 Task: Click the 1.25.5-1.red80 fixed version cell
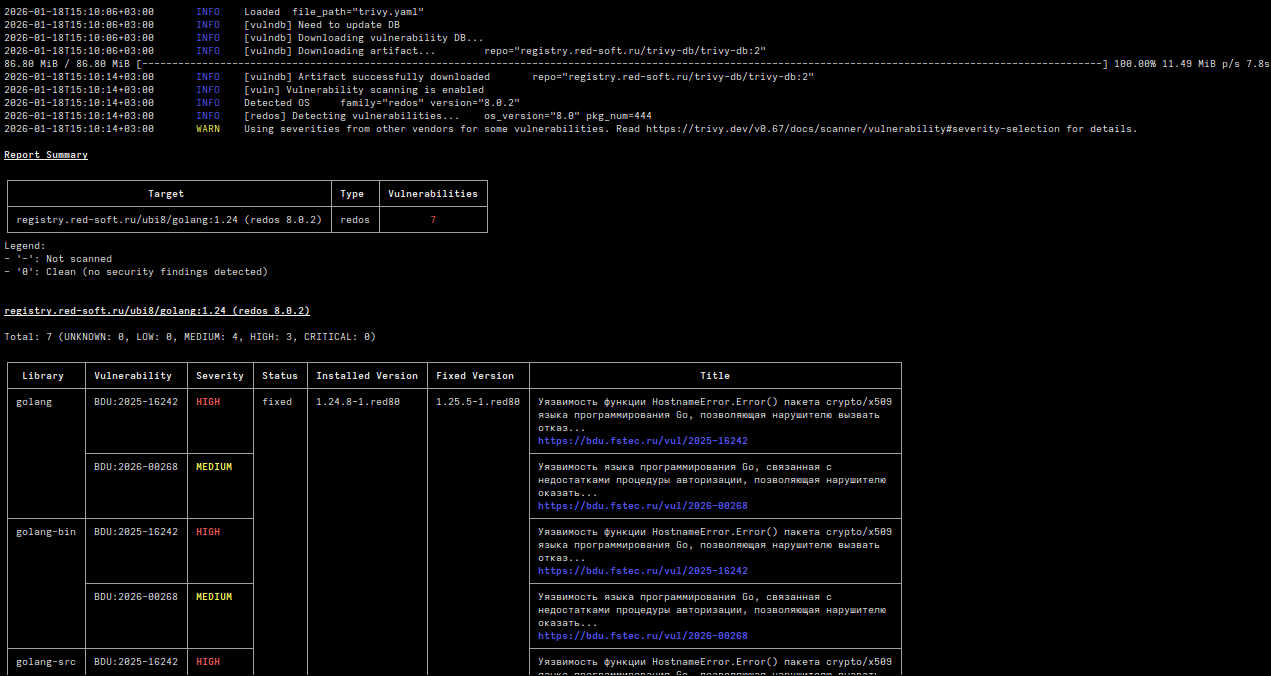tap(478, 402)
